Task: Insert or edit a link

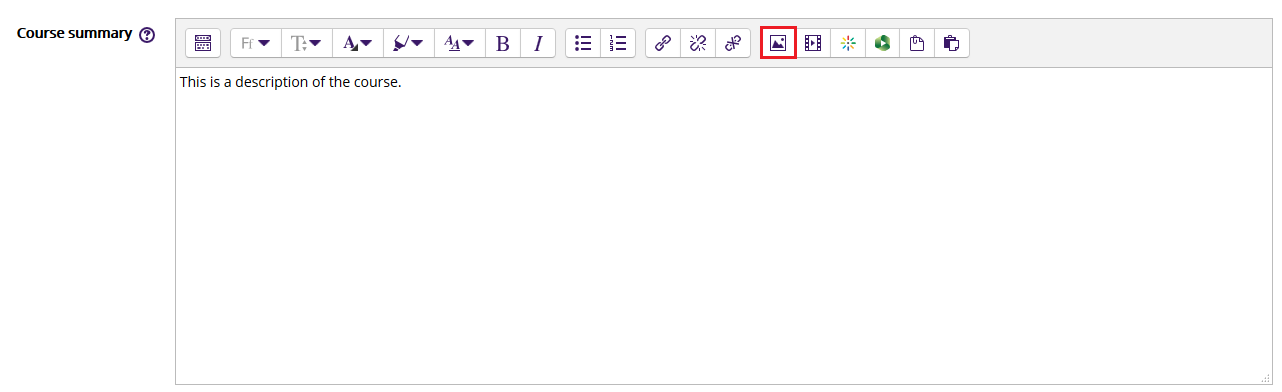Action: 663,43
